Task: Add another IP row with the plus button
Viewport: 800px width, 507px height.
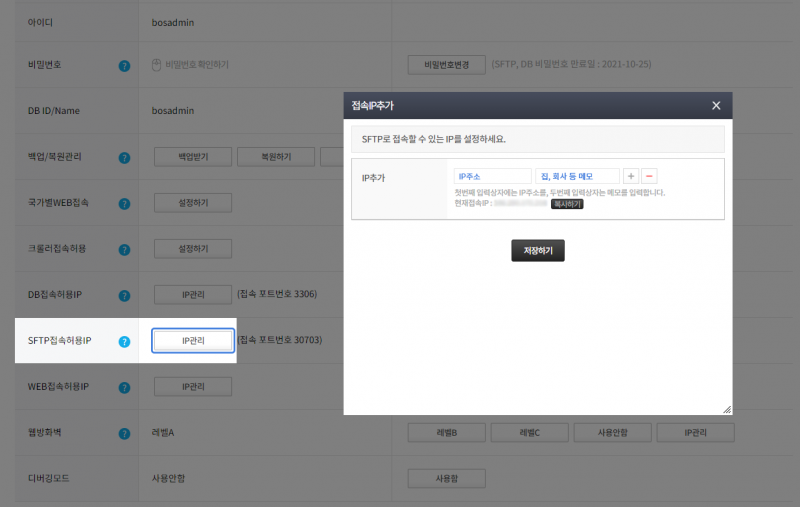Action: pos(630,176)
